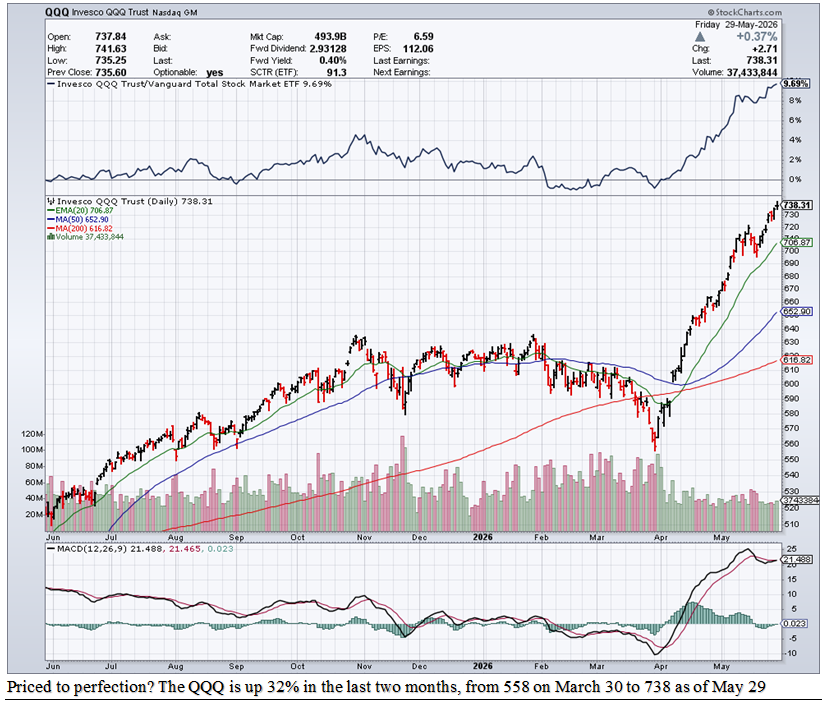
Task: Click the 706.87 EMA tag on the price axis
Action: 797,242
